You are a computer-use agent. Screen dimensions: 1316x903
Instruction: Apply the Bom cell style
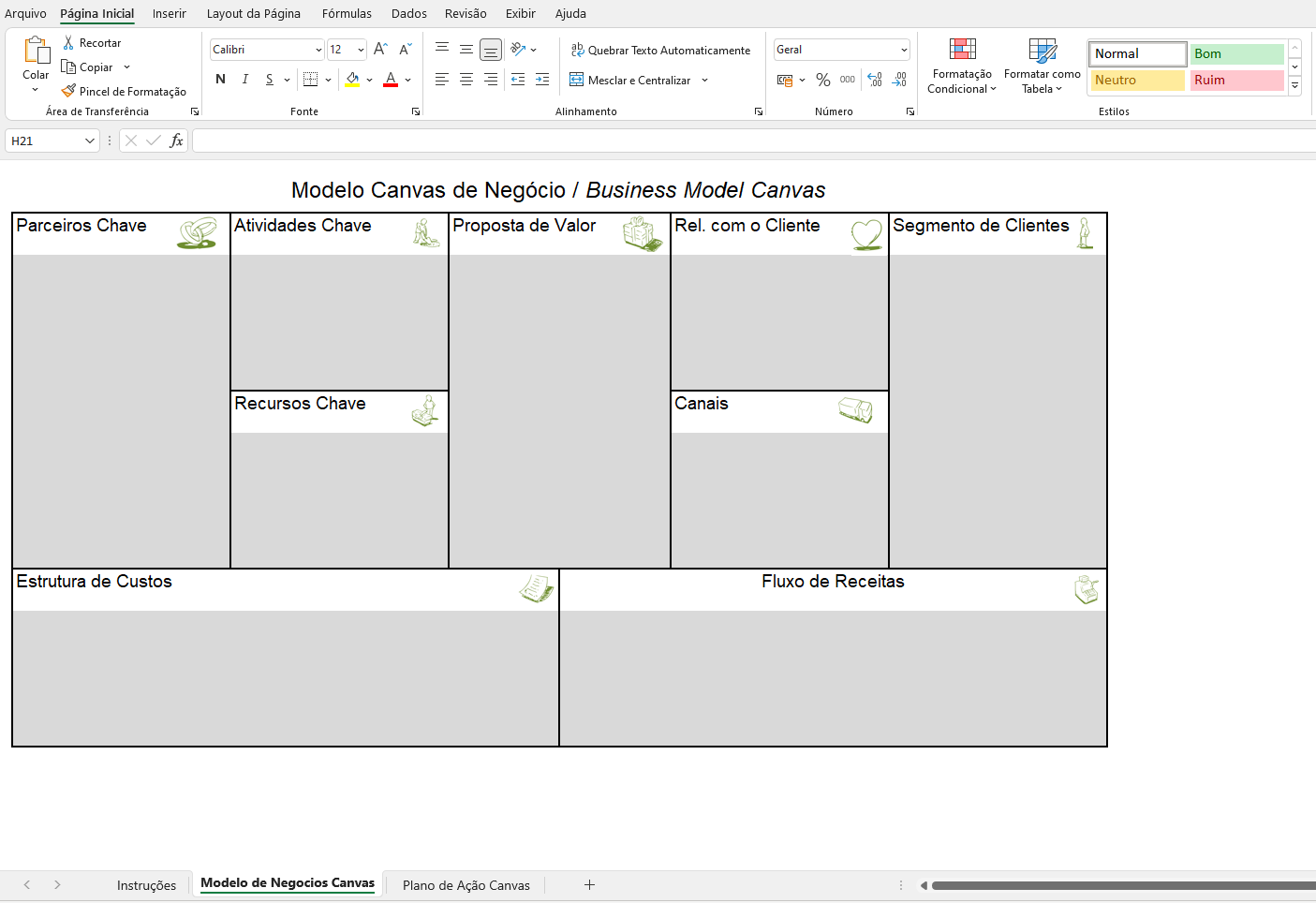coord(1236,54)
